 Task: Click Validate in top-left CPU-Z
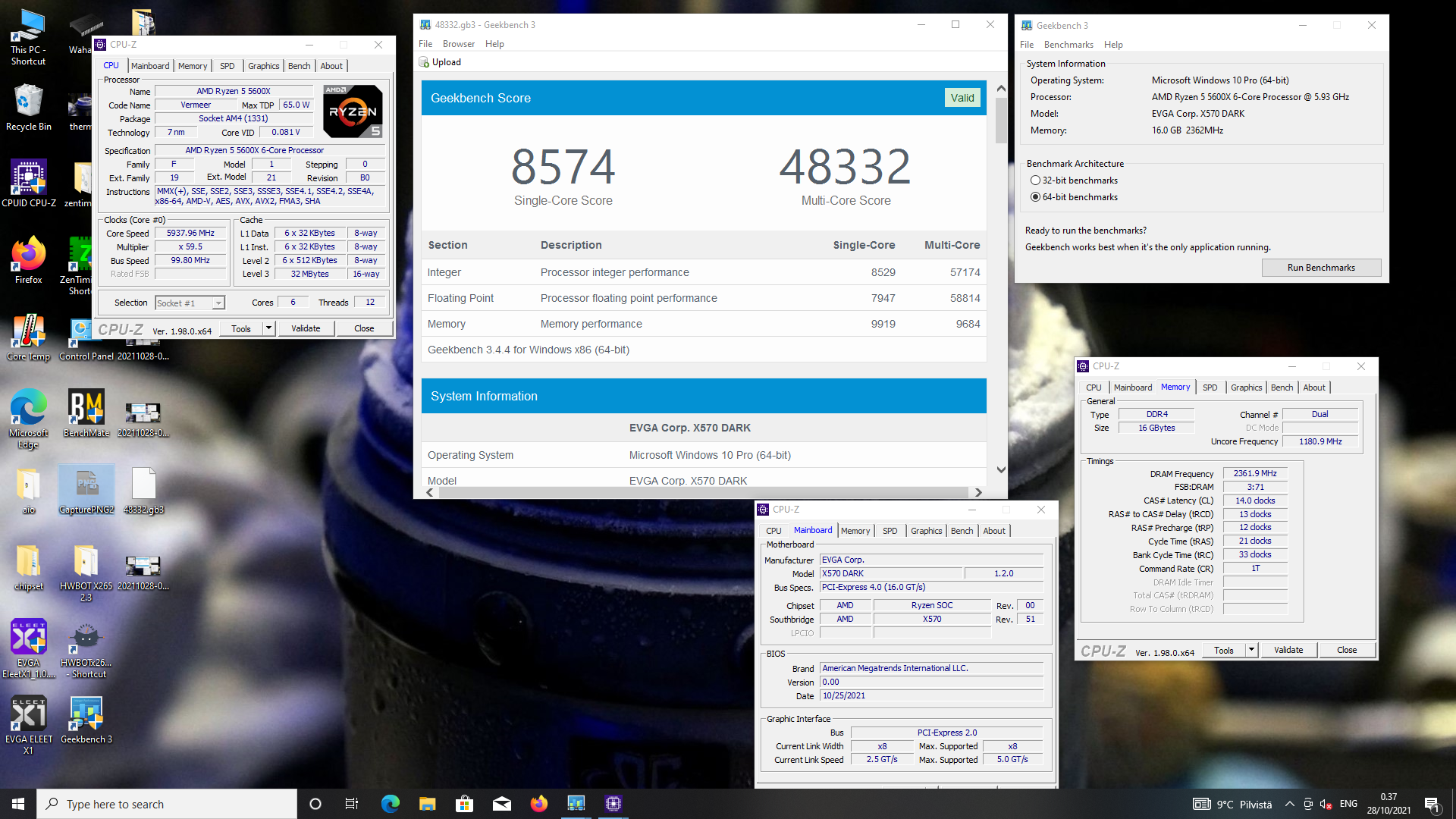(306, 328)
